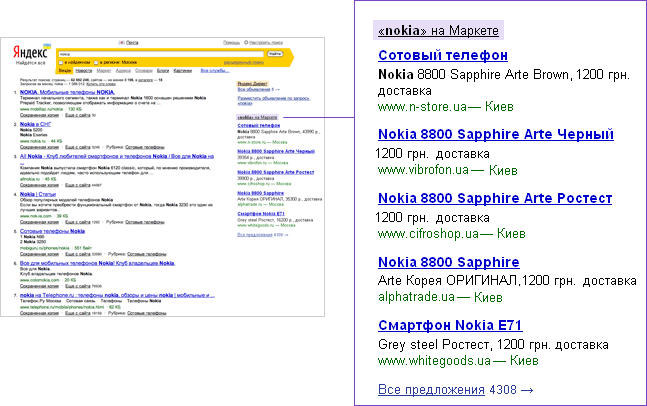Click «nokia» на Маркете heading in small page
The height and width of the screenshot is (406, 647).
[x=257, y=117]
